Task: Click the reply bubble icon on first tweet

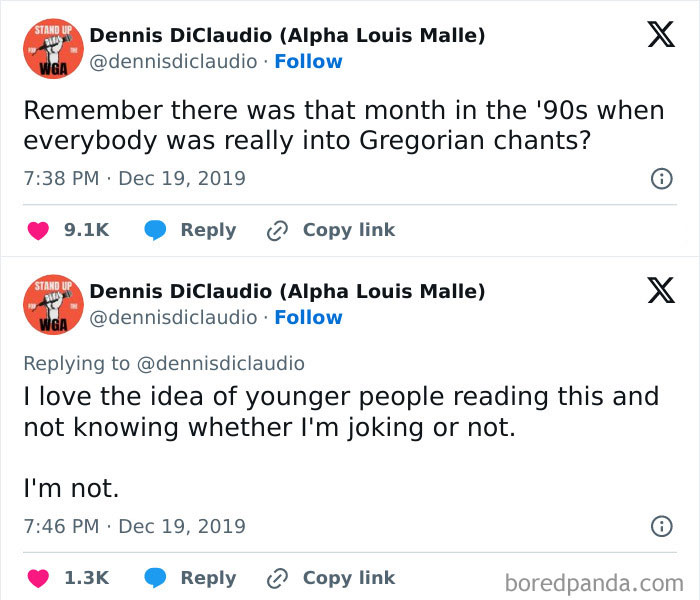Action: pos(154,230)
